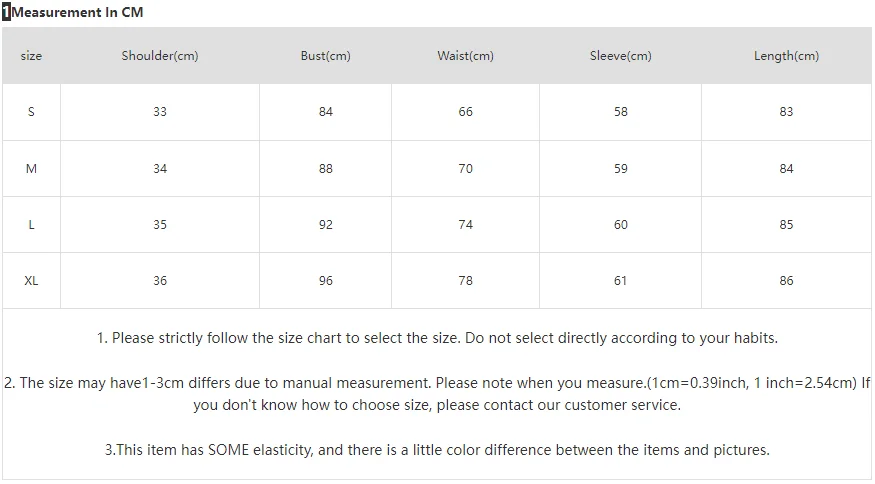Click the black numbered box before the Measurement title
The image size is (875, 484).
point(6,12)
